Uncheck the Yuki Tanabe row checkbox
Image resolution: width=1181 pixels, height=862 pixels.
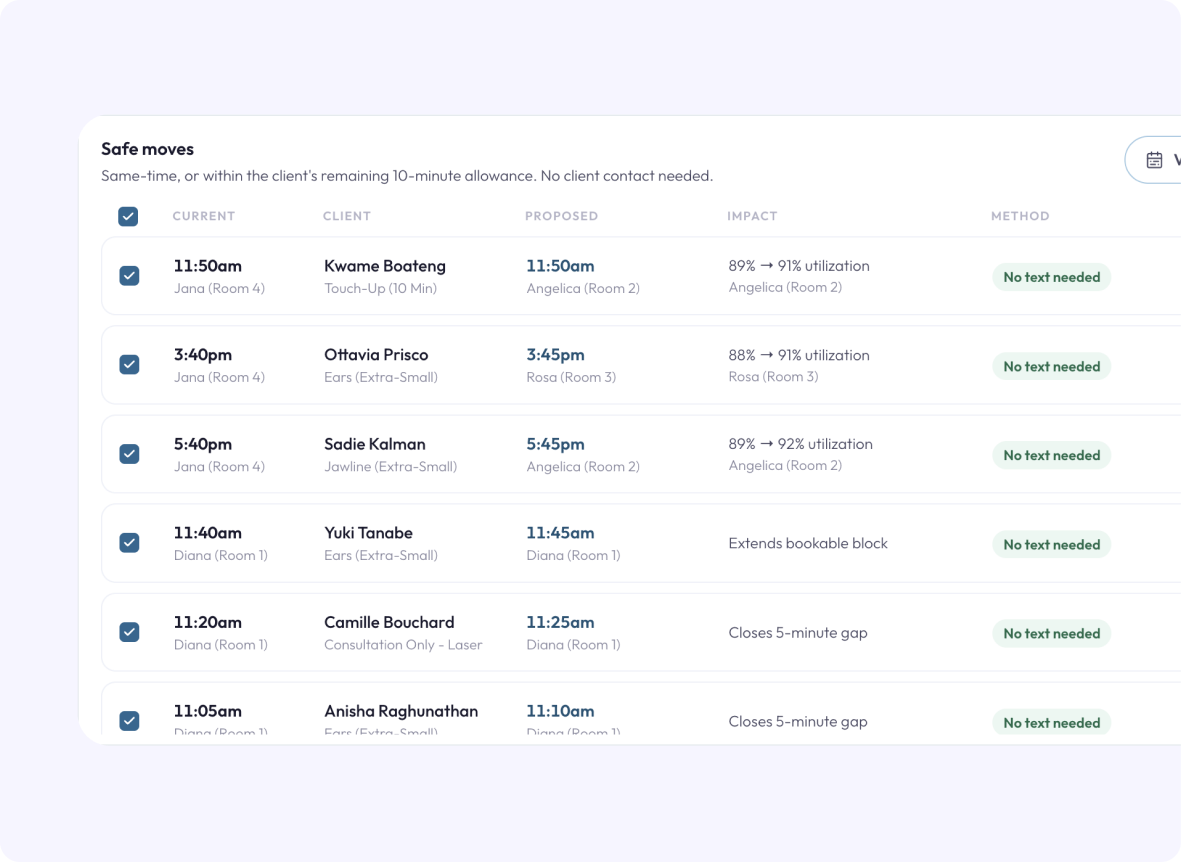click(130, 543)
